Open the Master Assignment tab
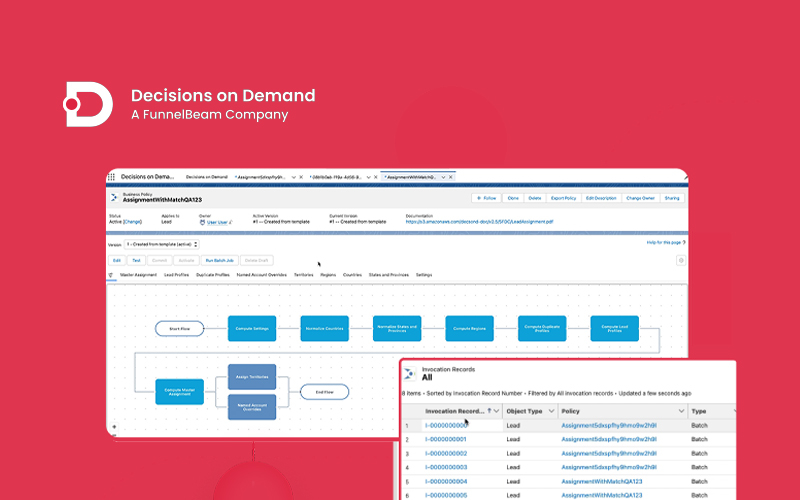The image size is (800, 500). click(x=138, y=275)
